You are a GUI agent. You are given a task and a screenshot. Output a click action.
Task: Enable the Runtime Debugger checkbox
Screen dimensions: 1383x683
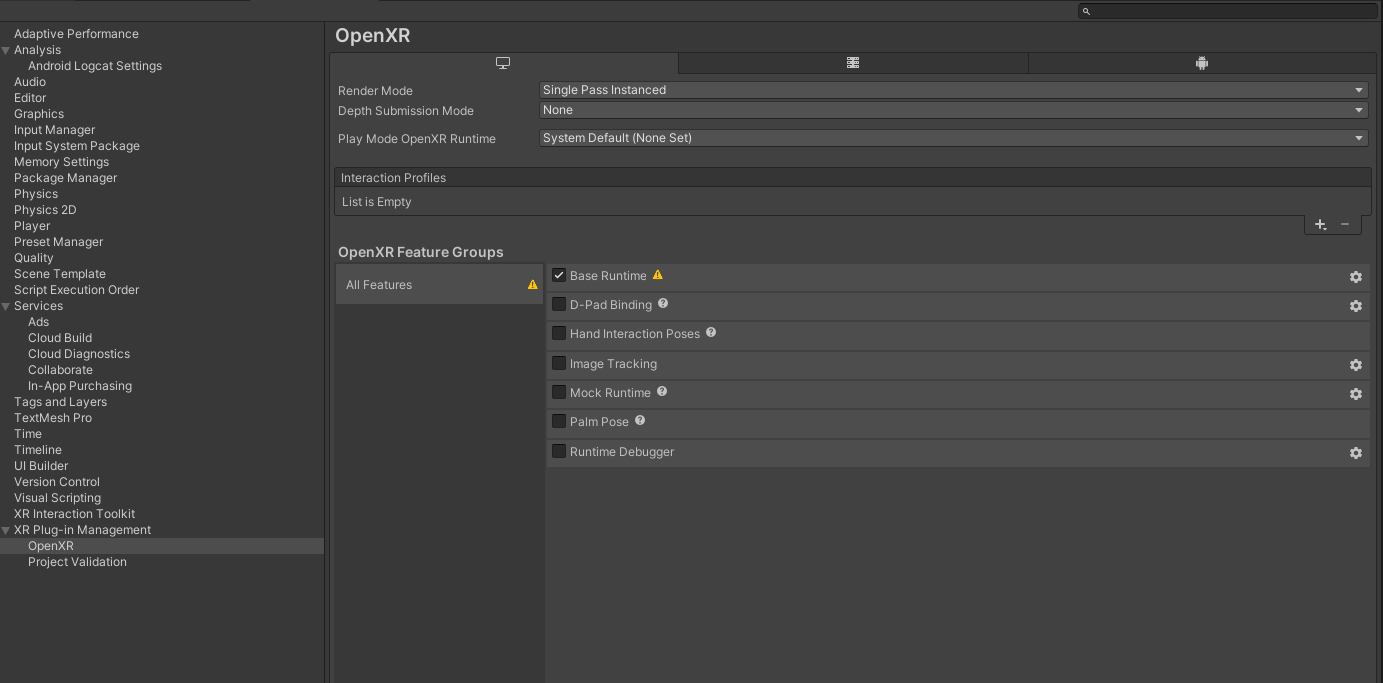pyautogui.click(x=559, y=451)
